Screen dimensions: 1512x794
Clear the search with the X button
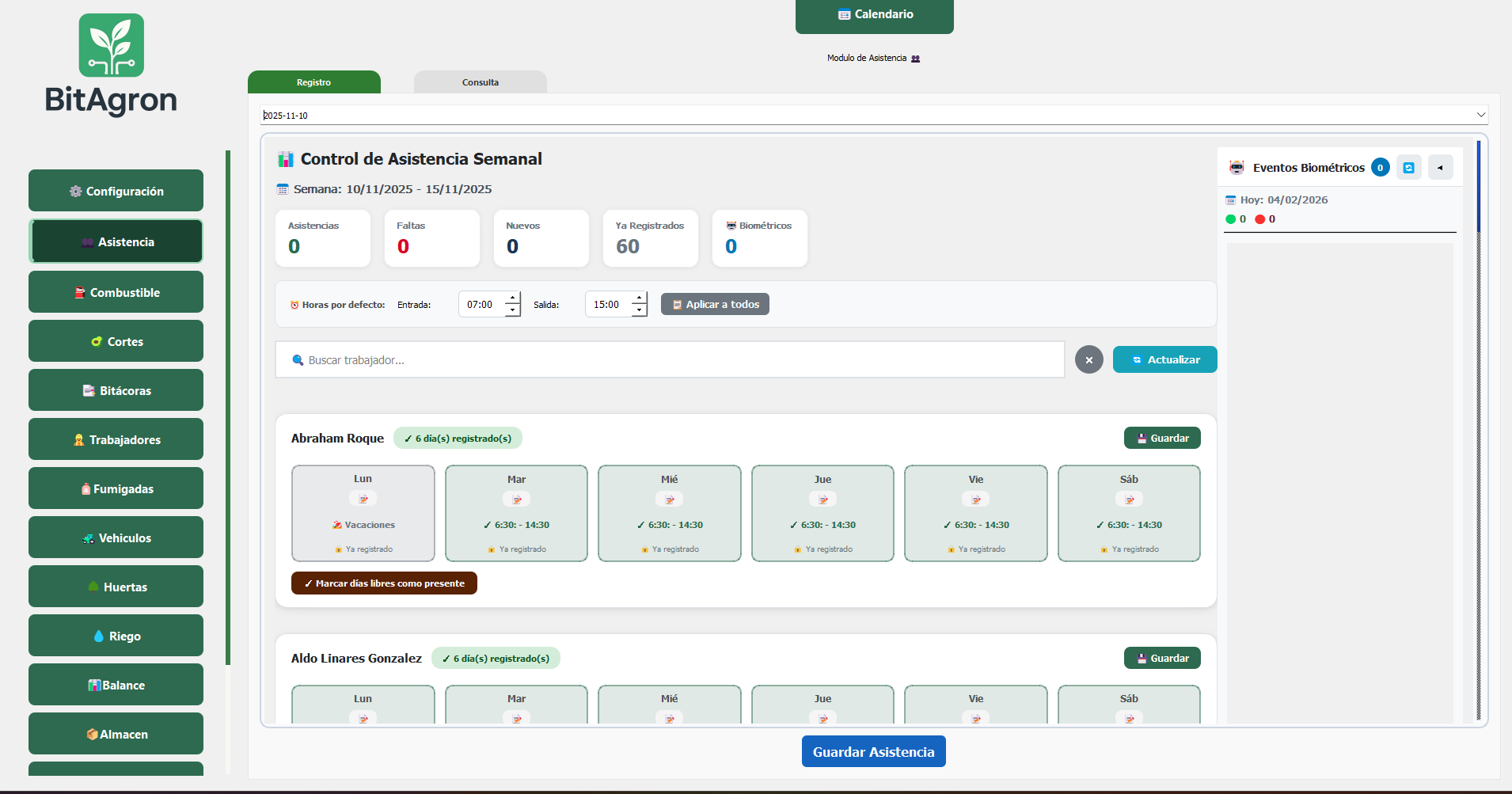point(1089,359)
